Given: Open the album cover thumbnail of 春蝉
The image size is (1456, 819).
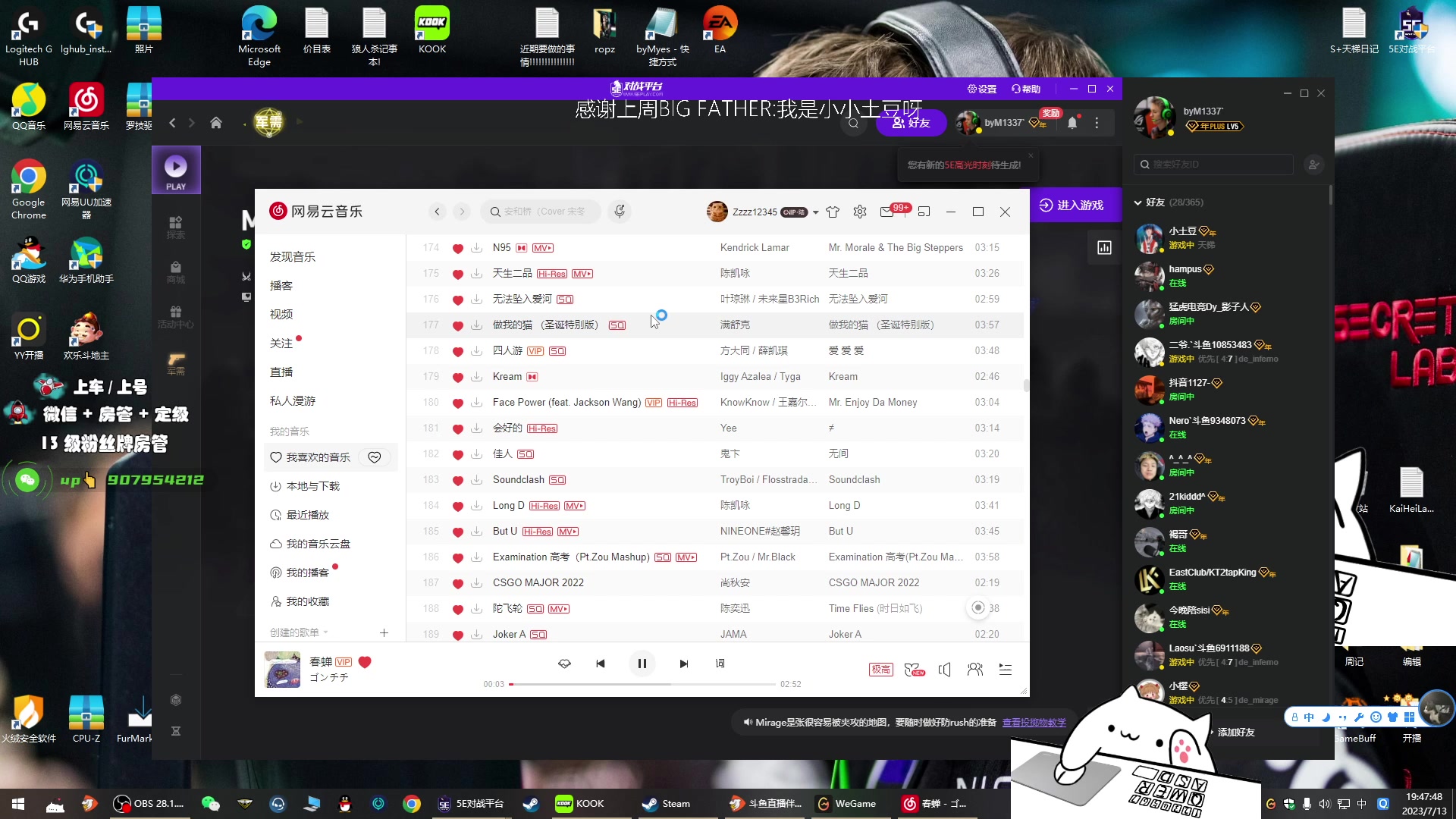Looking at the screenshot, I should [282, 670].
